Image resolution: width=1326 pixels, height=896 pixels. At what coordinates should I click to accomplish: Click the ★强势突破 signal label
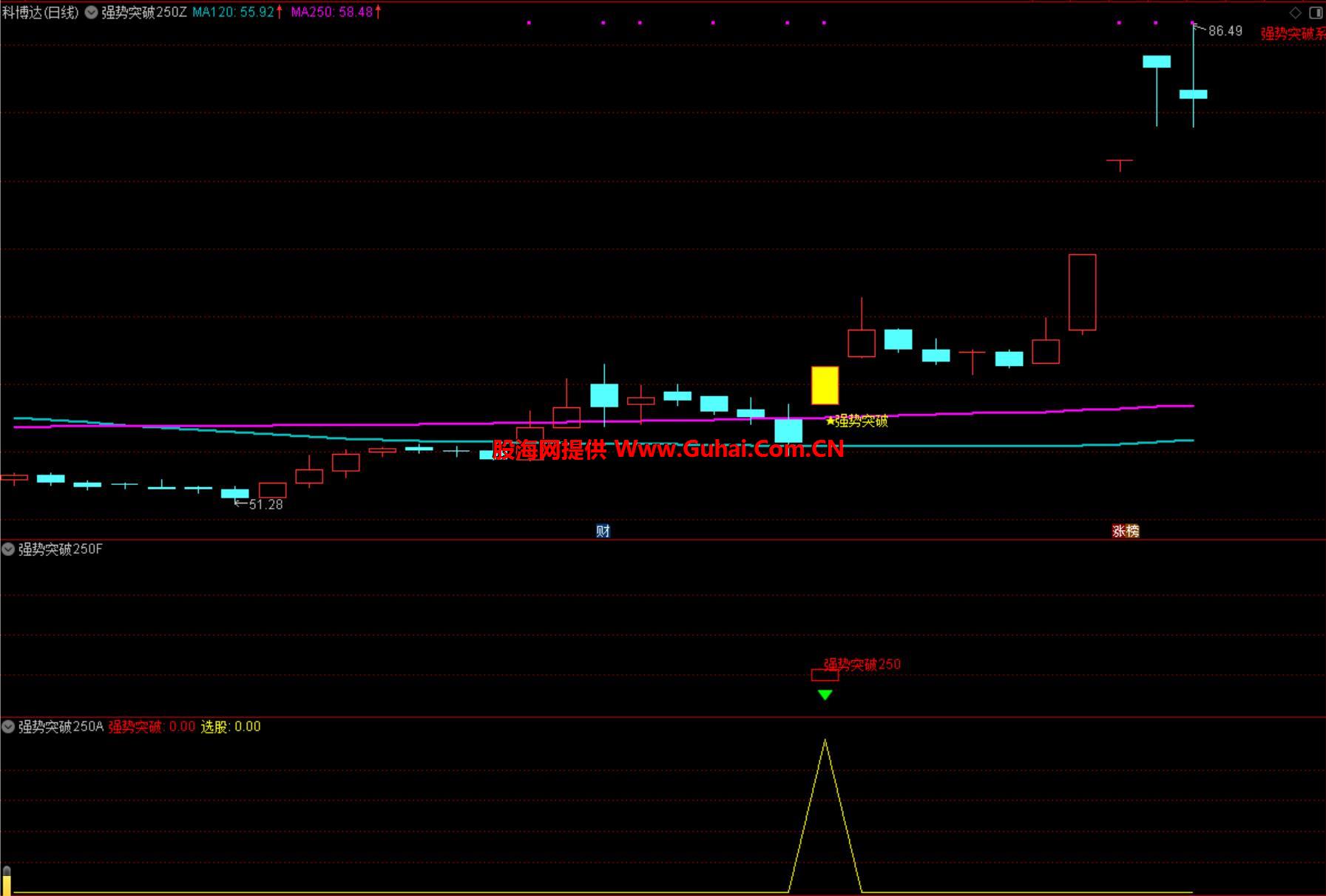pos(857,421)
